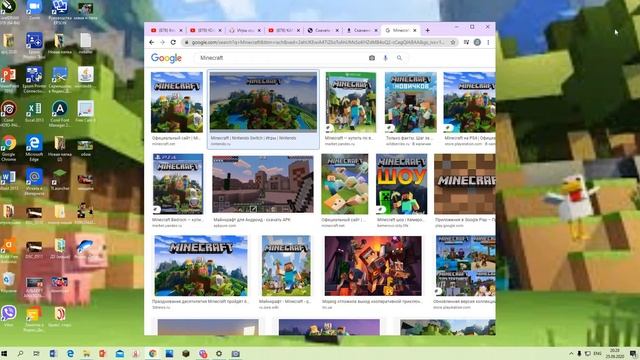Select the Zoom desktop shortcut
Image resolution: width=640 pixels, height=360 pixels.
34,10
